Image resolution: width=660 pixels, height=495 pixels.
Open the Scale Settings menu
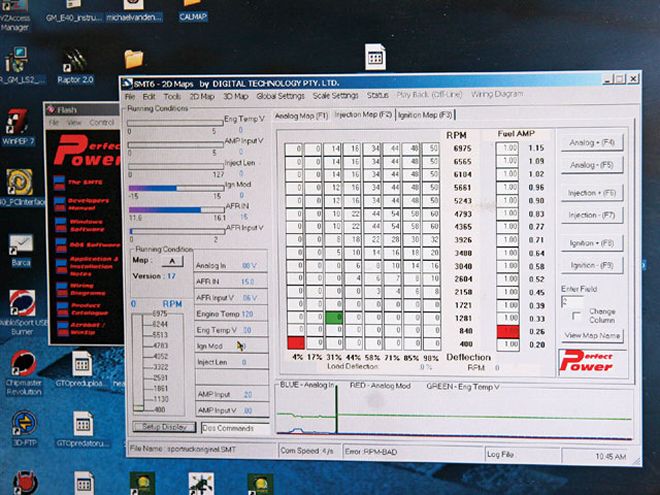click(x=335, y=96)
